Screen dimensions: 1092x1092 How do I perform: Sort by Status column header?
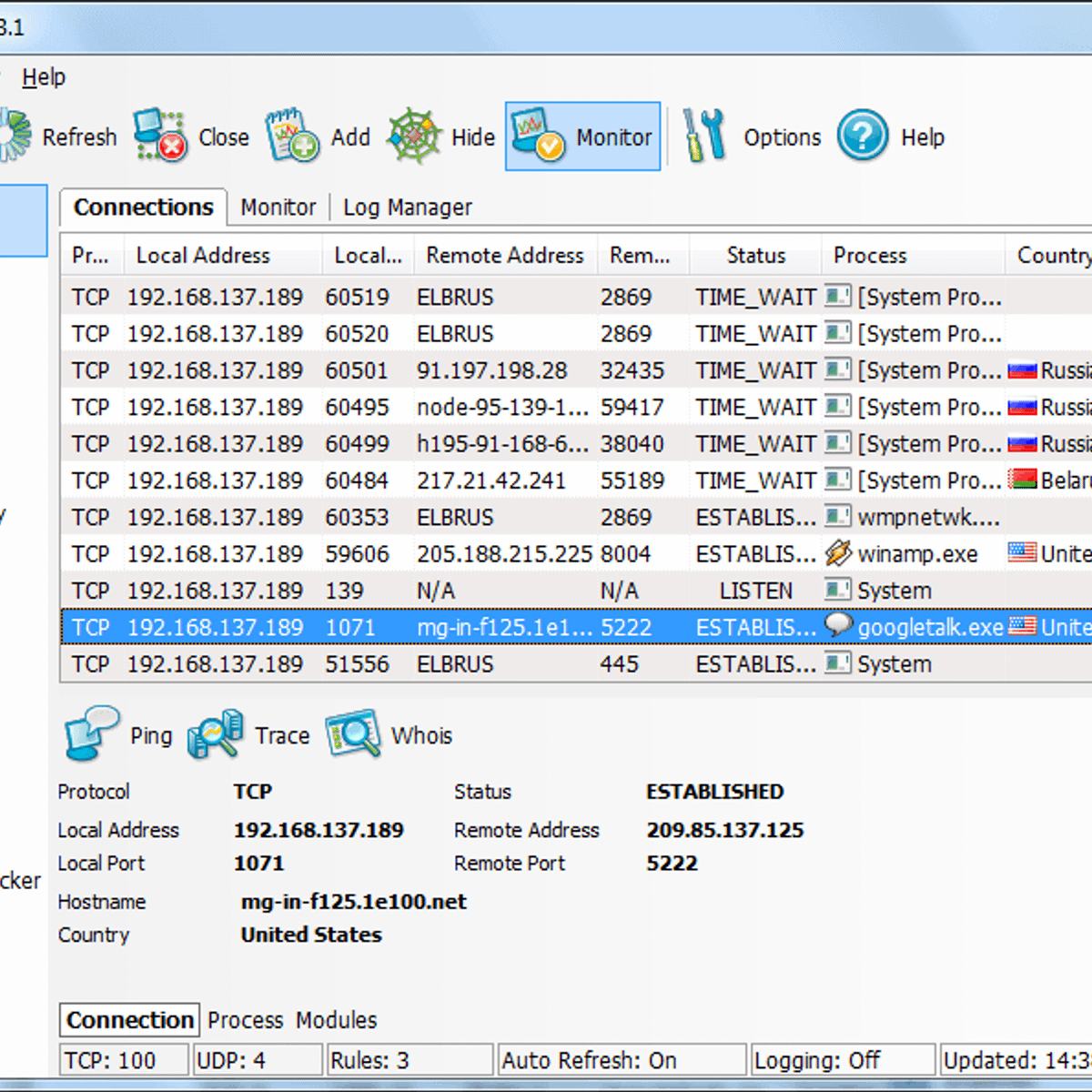click(755, 256)
